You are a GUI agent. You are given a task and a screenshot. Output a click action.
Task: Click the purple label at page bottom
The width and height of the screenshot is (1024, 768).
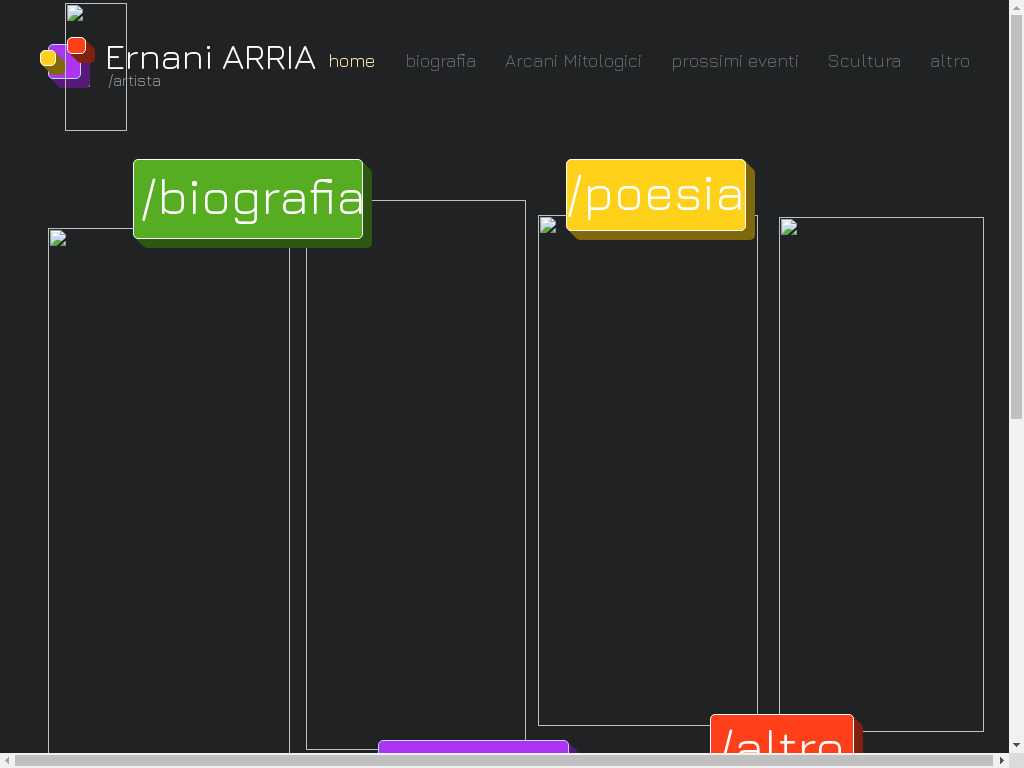[x=473, y=747]
